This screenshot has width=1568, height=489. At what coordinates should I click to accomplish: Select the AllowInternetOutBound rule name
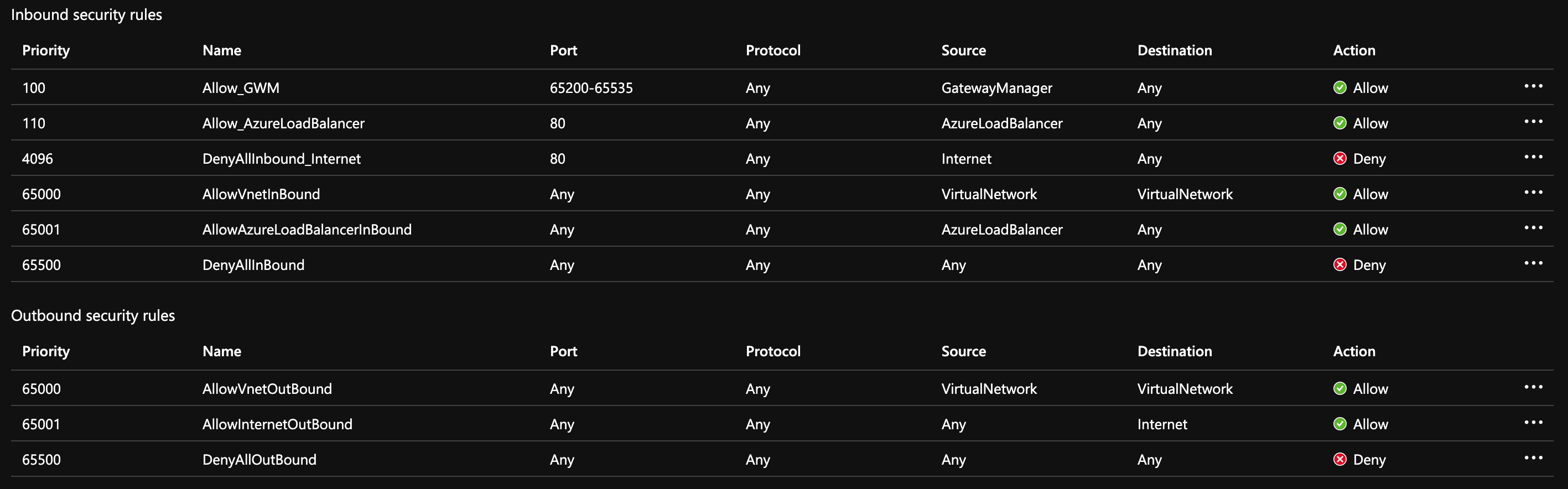pos(278,424)
